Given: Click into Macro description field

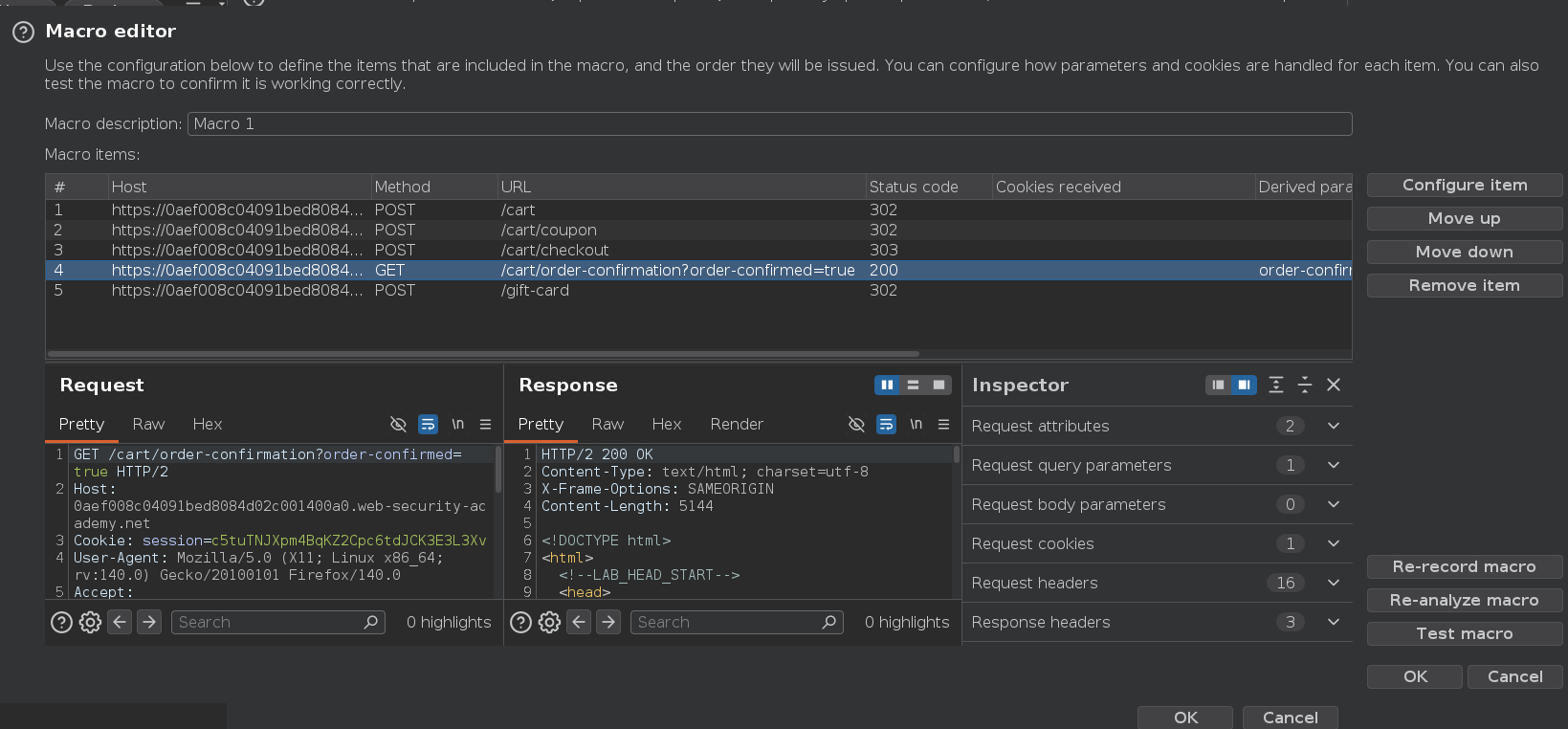Looking at the screenshot, I should (x=769, y=123).
